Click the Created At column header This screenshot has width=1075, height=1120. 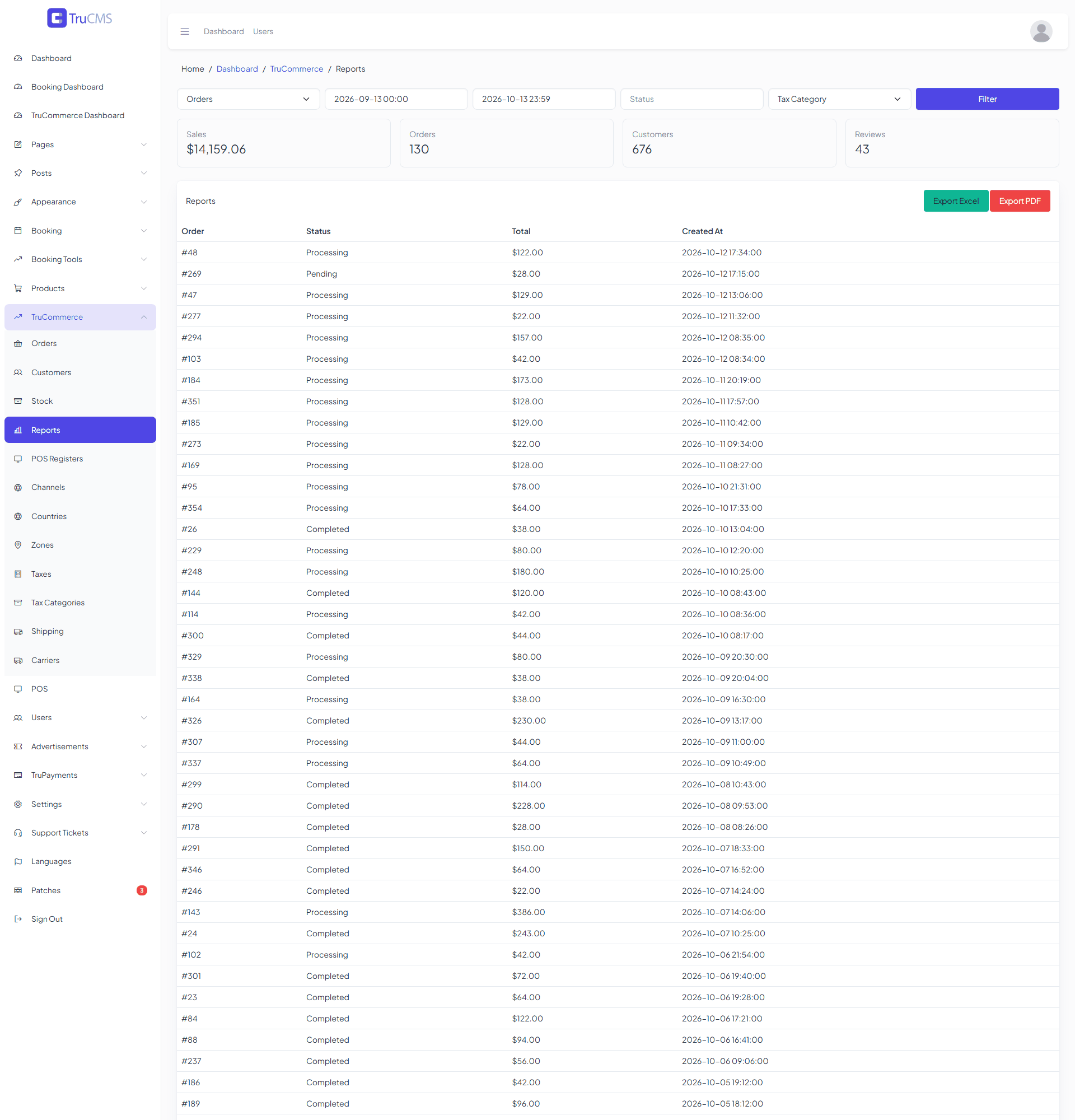click(702, 231)
